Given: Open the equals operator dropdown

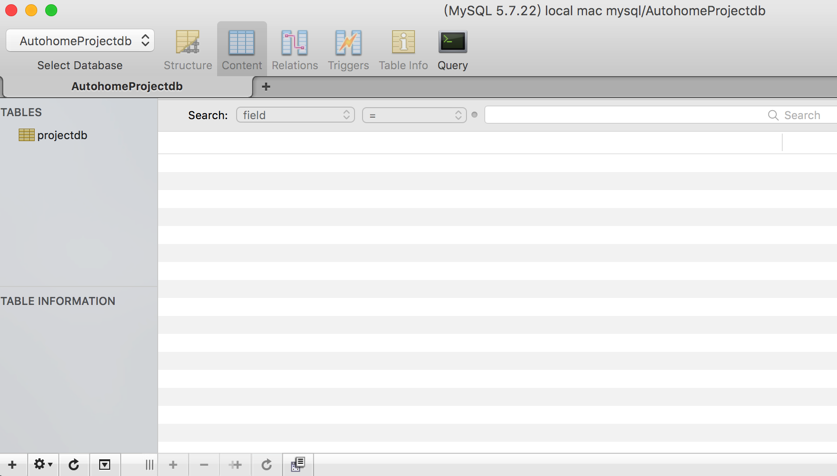Looking at the screenshot, I should click(414, 115).
